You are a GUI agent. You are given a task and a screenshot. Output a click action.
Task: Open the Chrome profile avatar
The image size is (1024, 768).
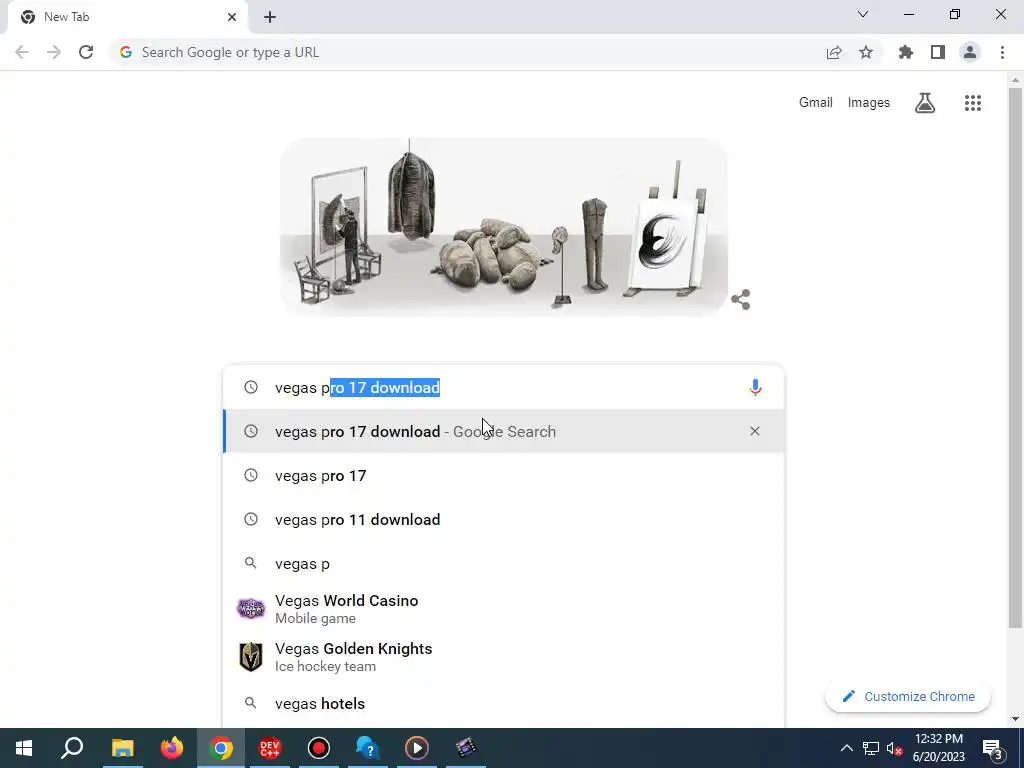[970, 52]
